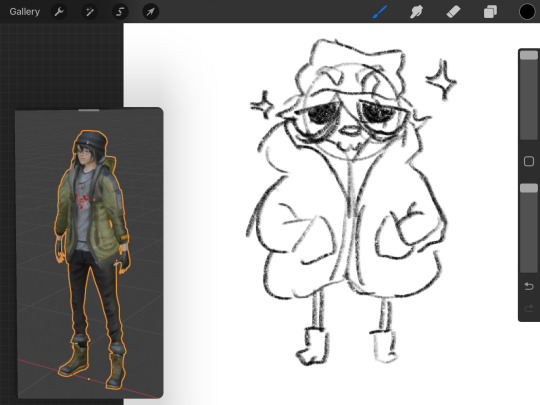
Task: Adjust the brush size slider
Action: pyautogui.click(x=529, y=95)
